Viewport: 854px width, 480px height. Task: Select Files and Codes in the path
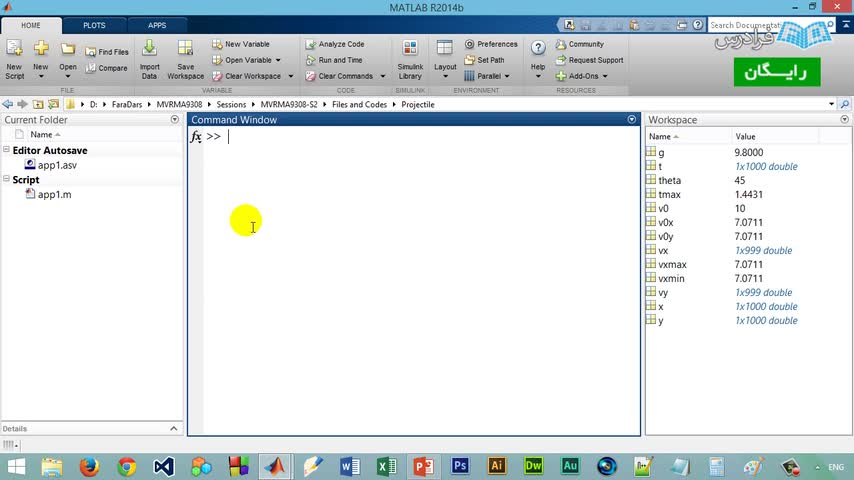[x=359, y=105]
